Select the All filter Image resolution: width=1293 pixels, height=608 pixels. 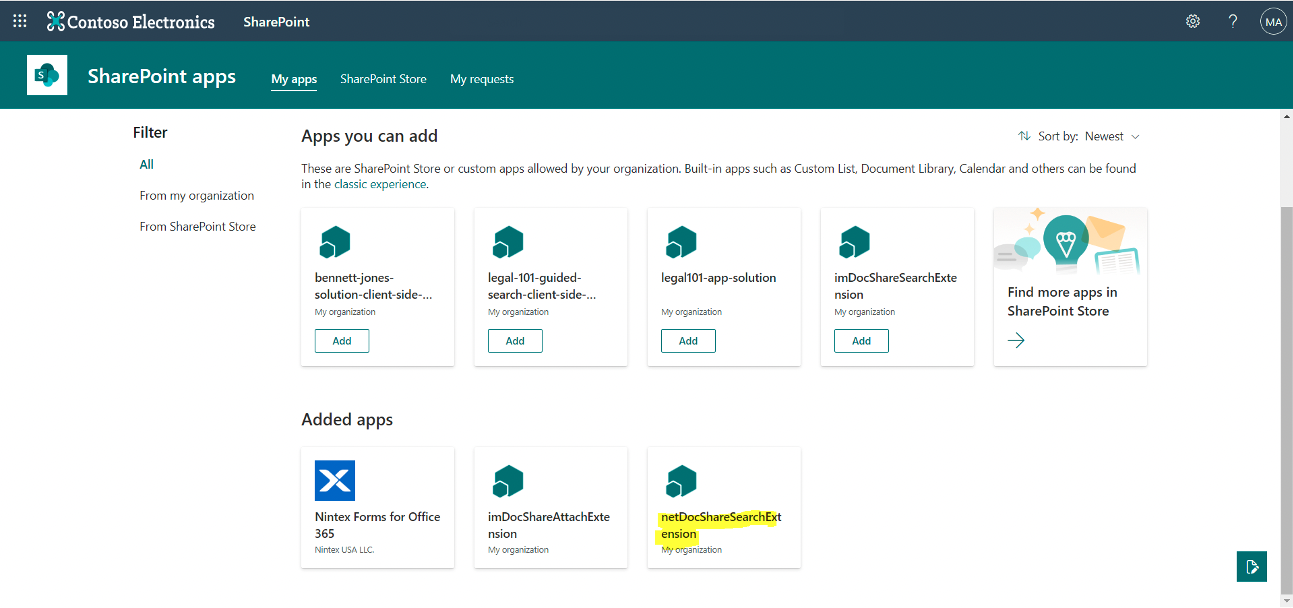click(x=147, y=165)
